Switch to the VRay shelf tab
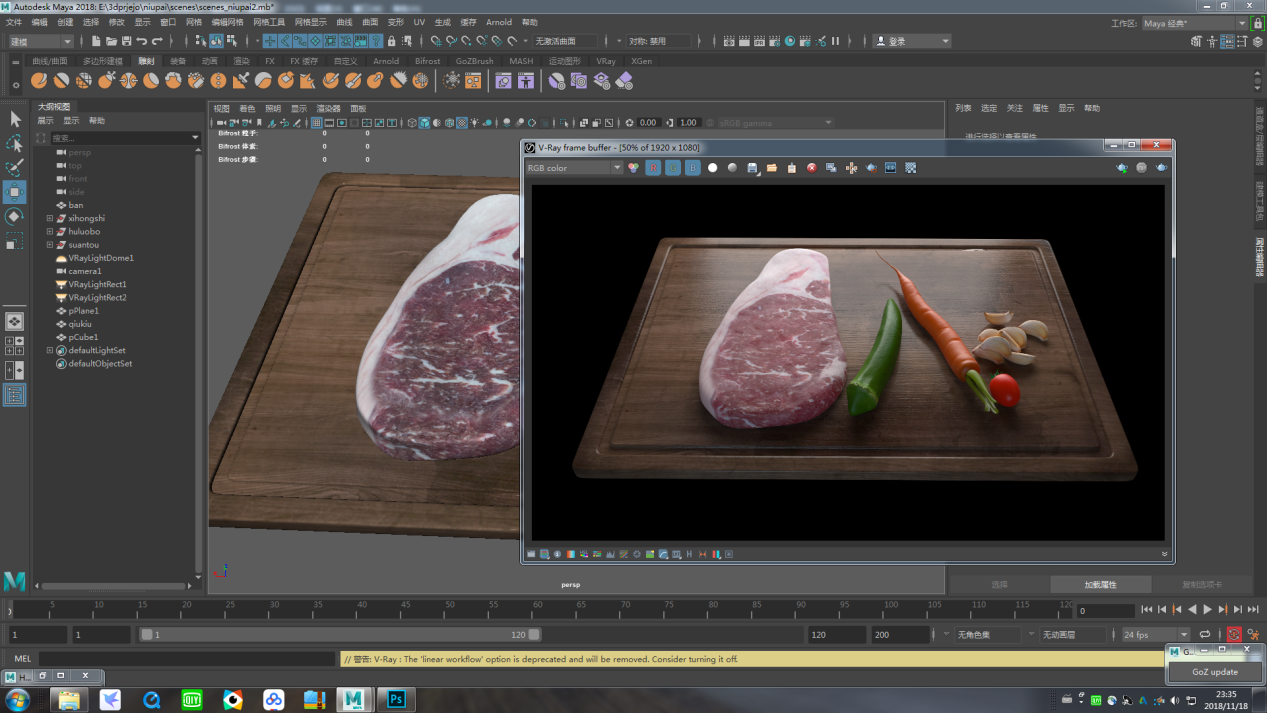 coord(606,61)
